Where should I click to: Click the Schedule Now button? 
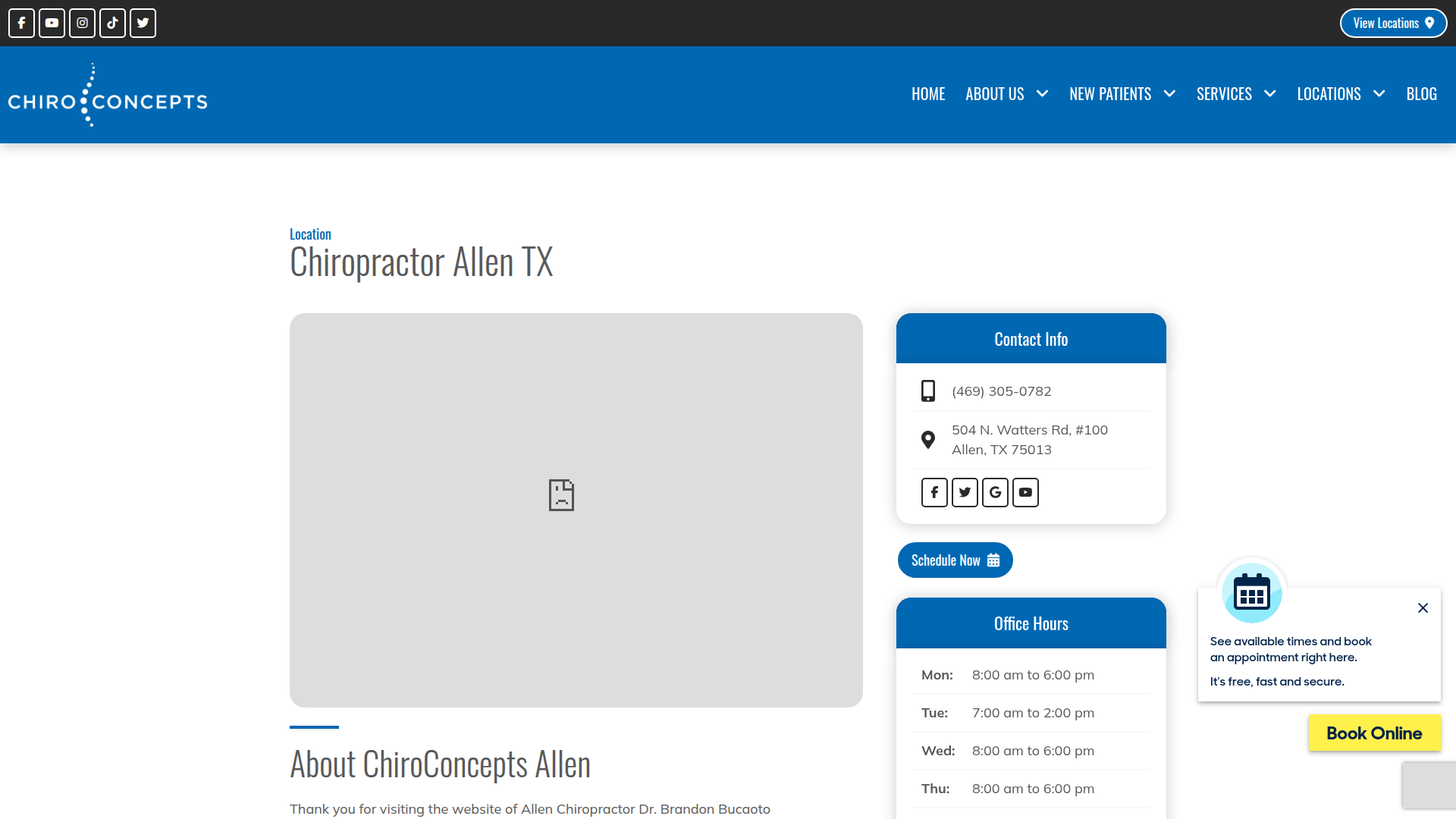coord(955,560)
